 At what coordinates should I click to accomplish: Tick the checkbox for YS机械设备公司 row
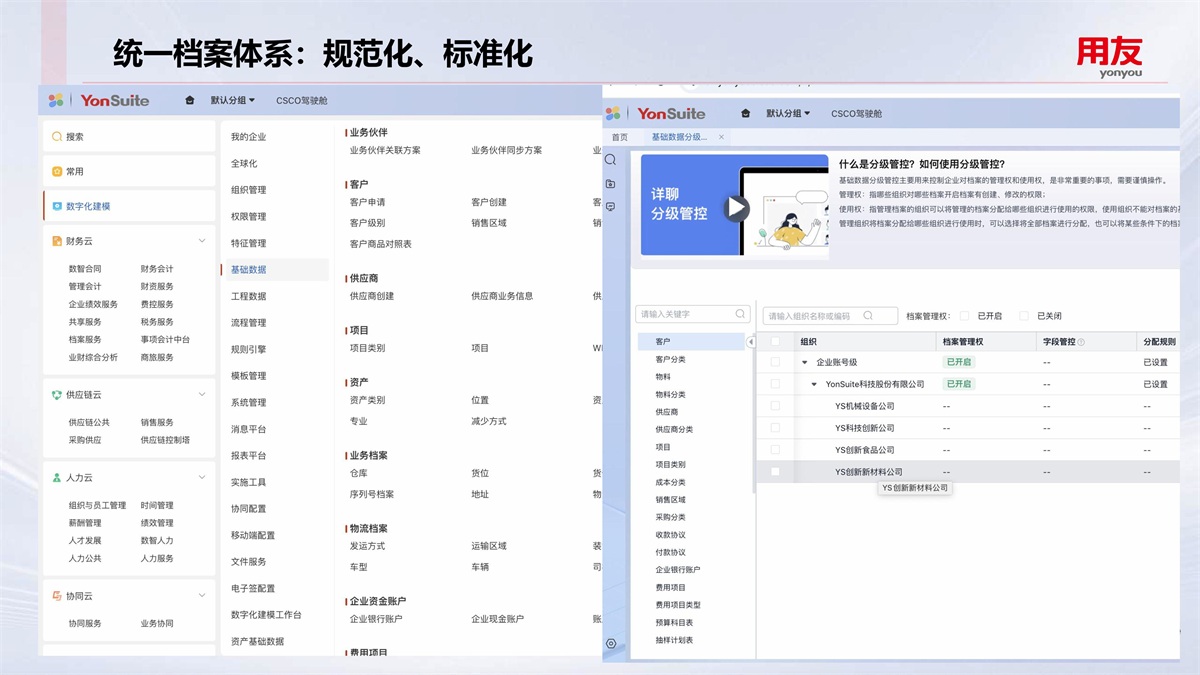click(x=775, y=406)
